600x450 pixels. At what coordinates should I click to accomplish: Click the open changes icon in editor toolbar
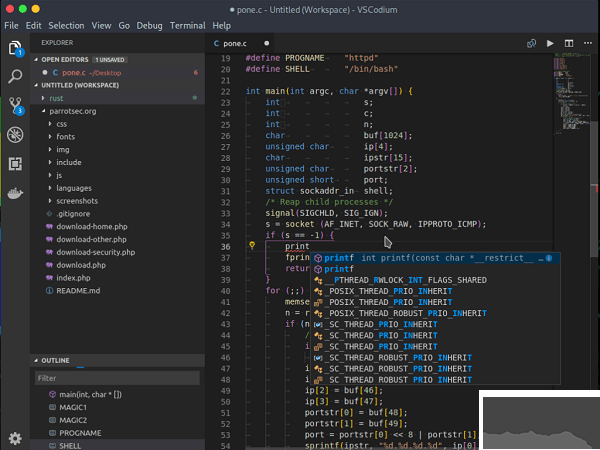pos(531,43)
